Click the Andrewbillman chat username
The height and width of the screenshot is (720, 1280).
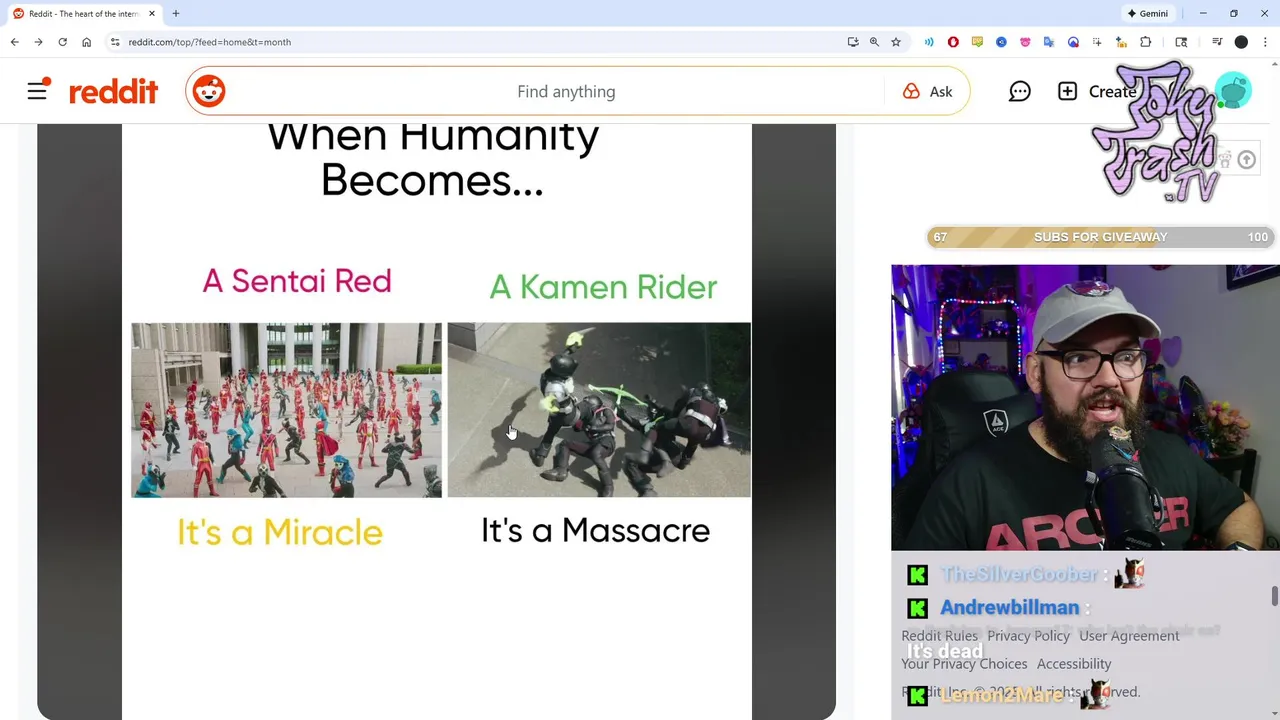[1009, 607]
